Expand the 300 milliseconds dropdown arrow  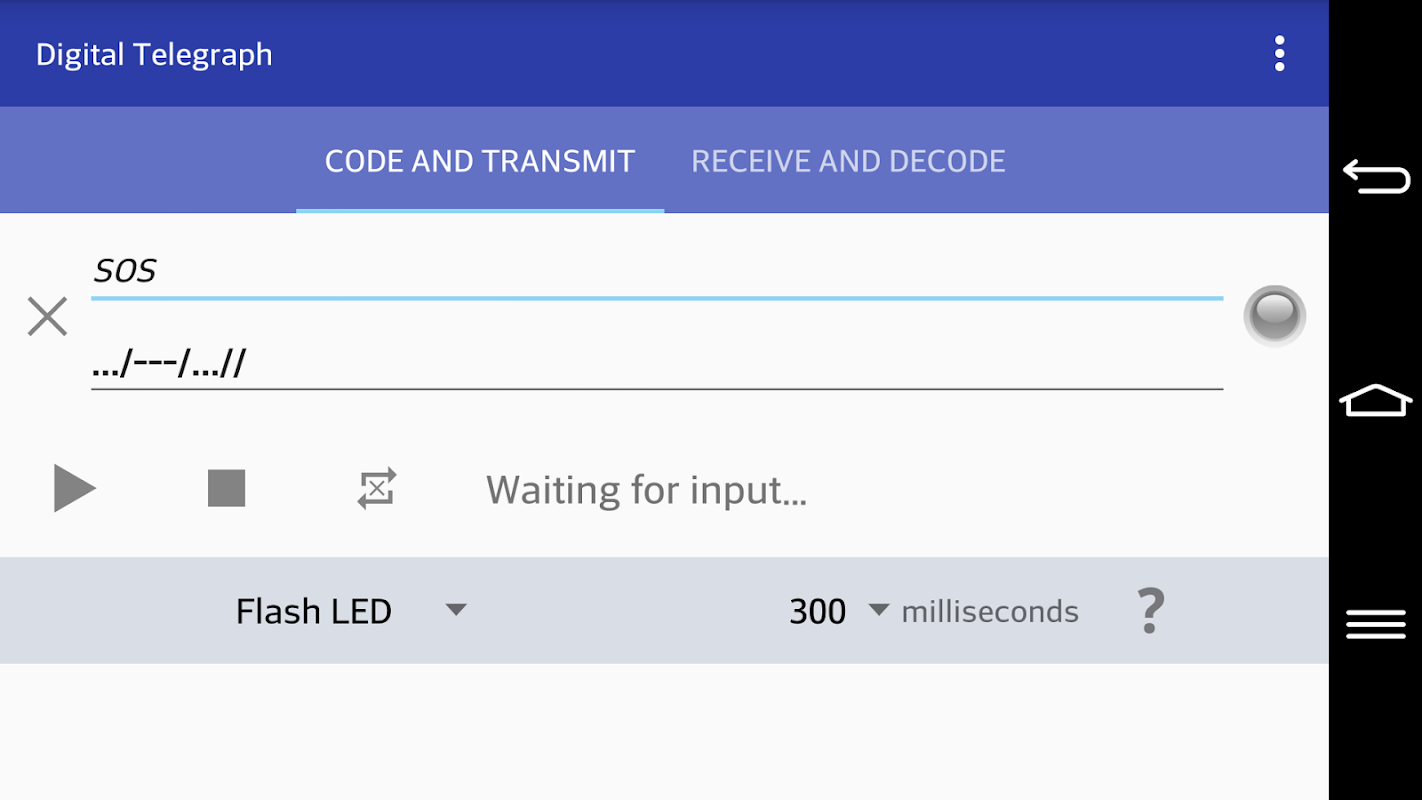(879, 610)
